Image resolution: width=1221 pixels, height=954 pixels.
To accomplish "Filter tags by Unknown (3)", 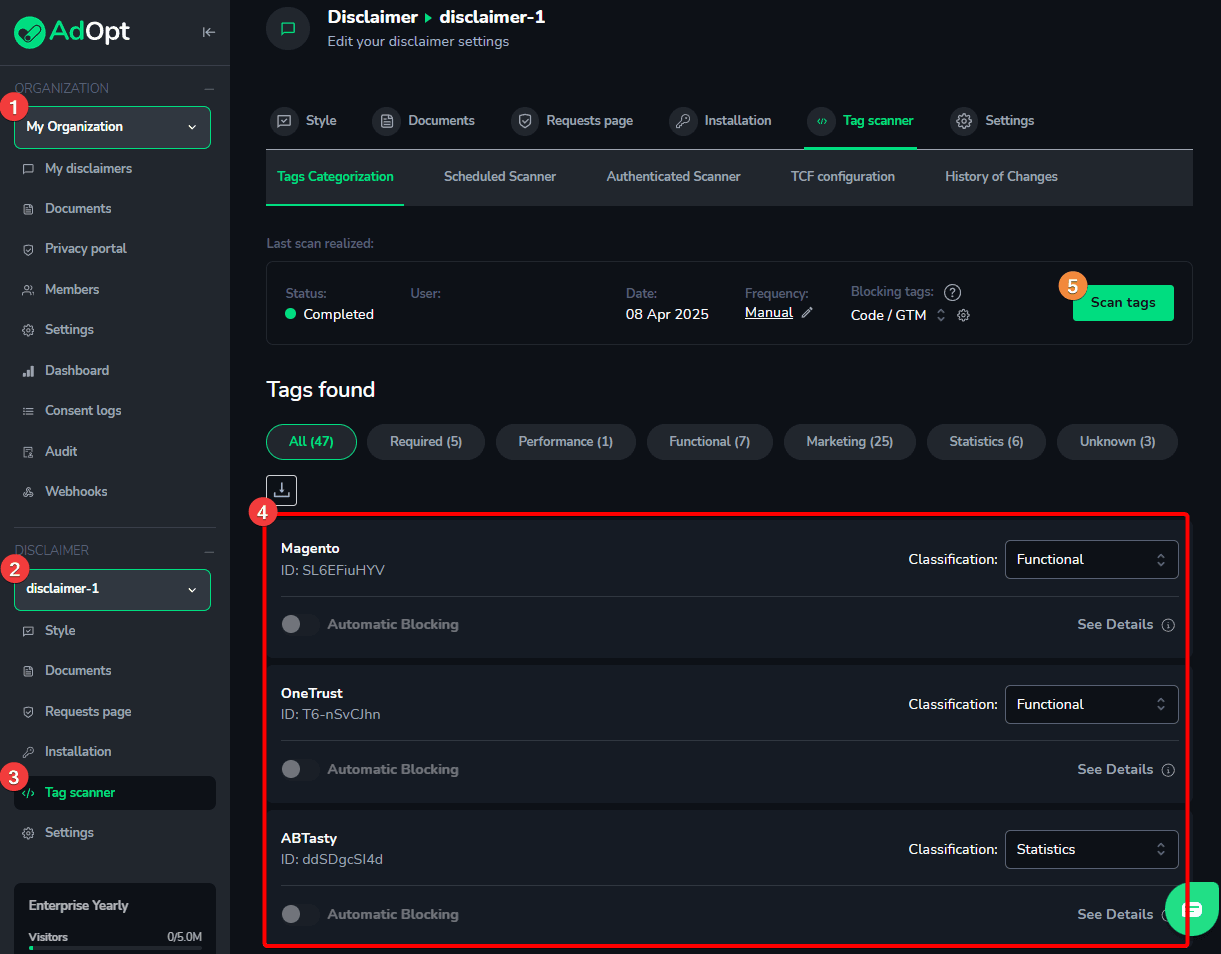I will coord(1117,442).
